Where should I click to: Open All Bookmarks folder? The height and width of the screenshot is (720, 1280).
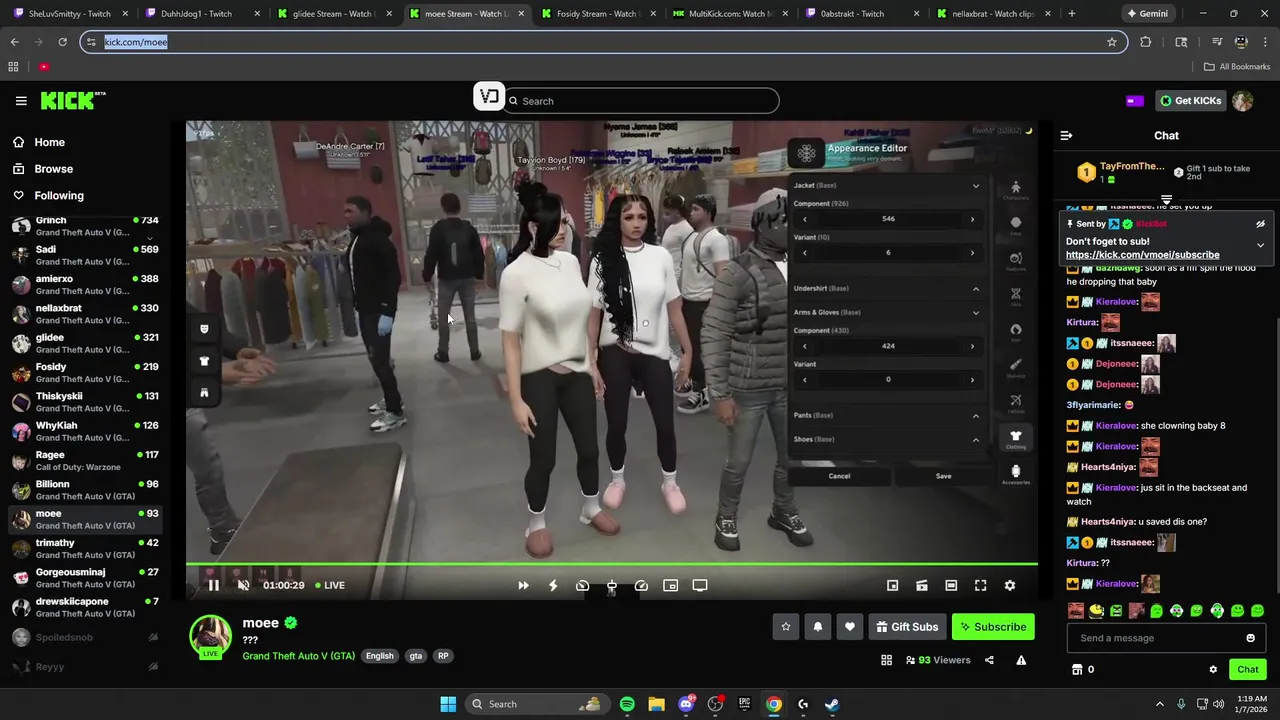pyautogui.click(x=1236, y=67)
